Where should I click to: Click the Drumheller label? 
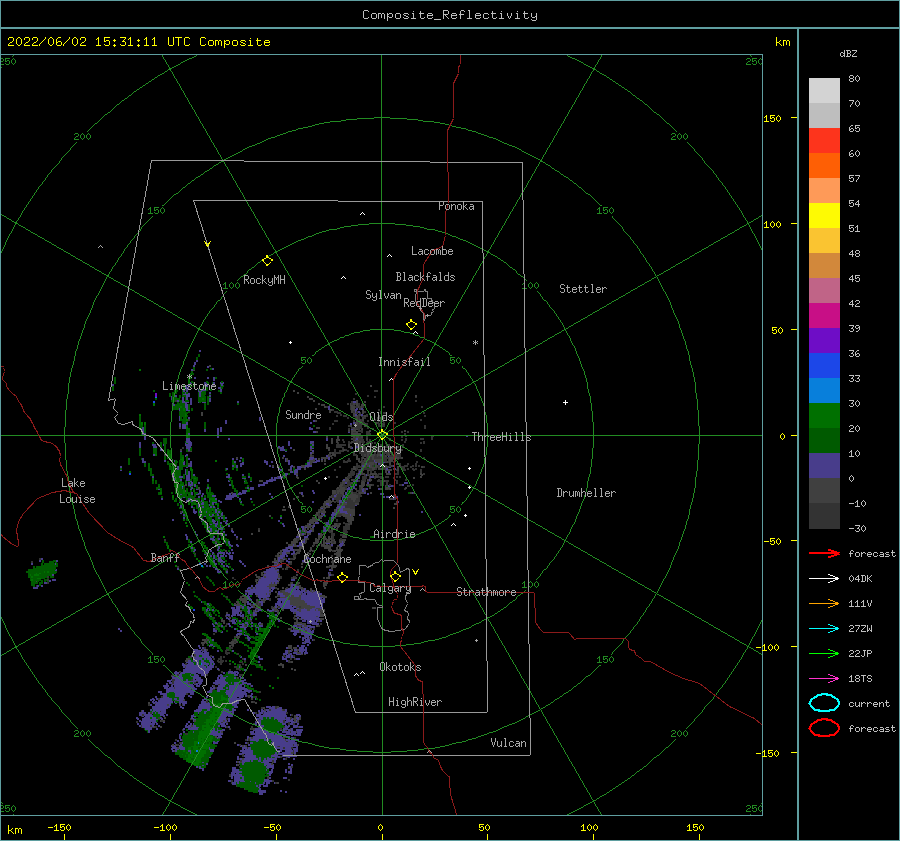(x=586, y=493)
